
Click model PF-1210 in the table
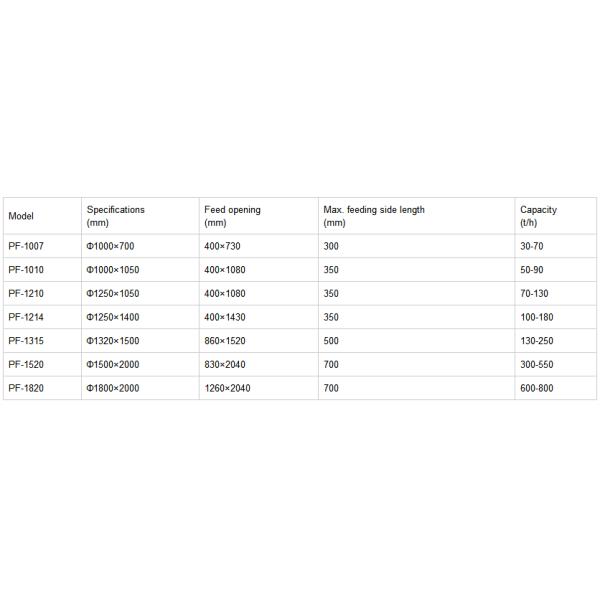[x=26, y=293]
